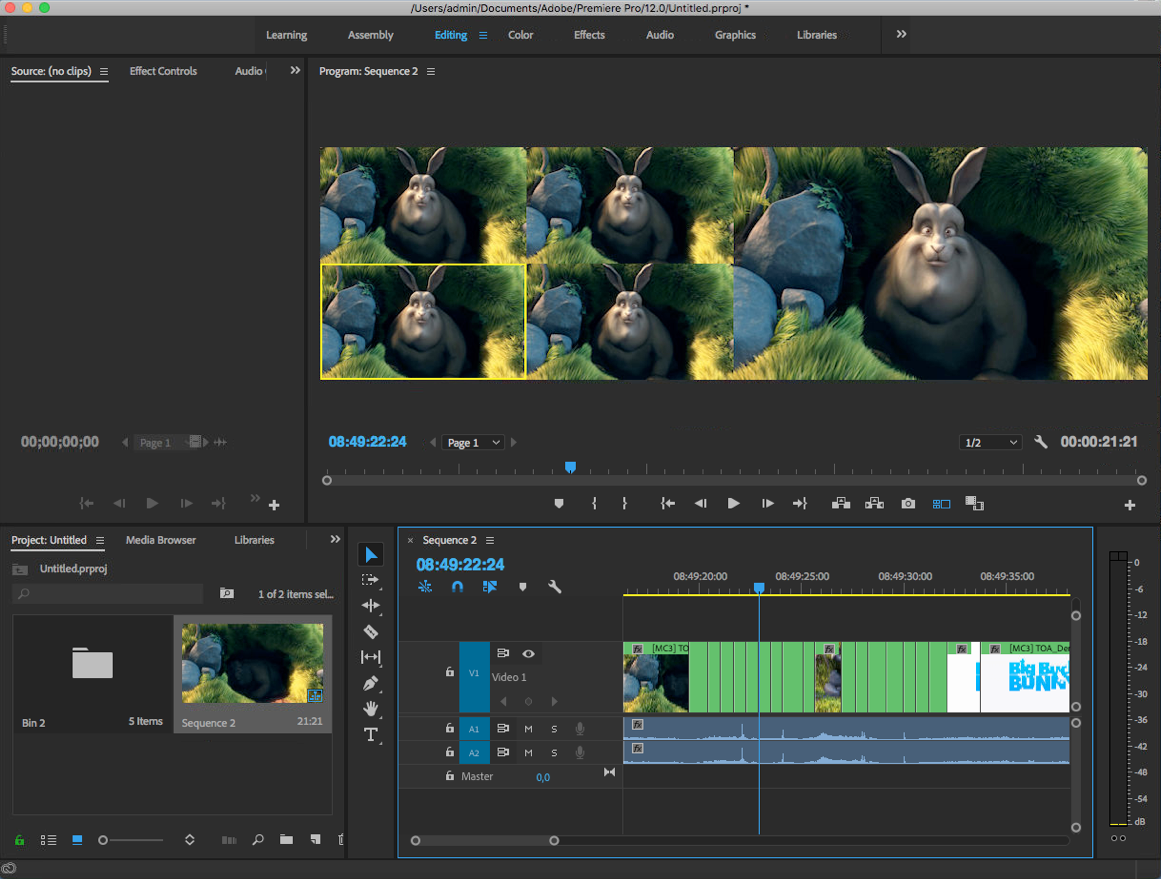
Task: Click the Extract button
Action: pos(874,504)
